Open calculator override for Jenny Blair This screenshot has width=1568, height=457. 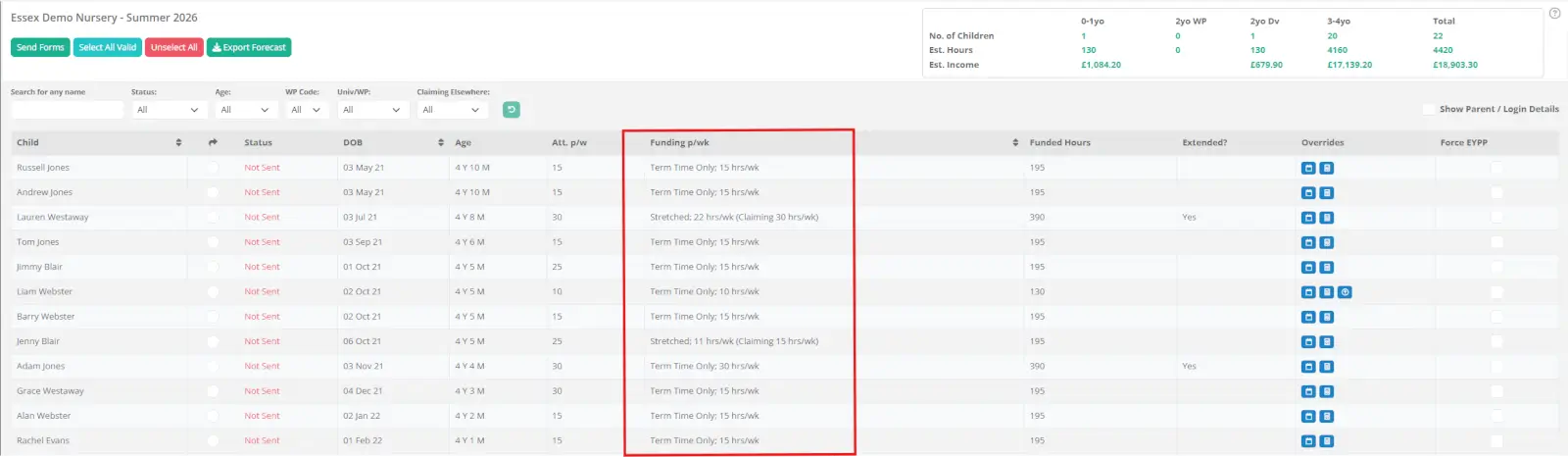1326,341
